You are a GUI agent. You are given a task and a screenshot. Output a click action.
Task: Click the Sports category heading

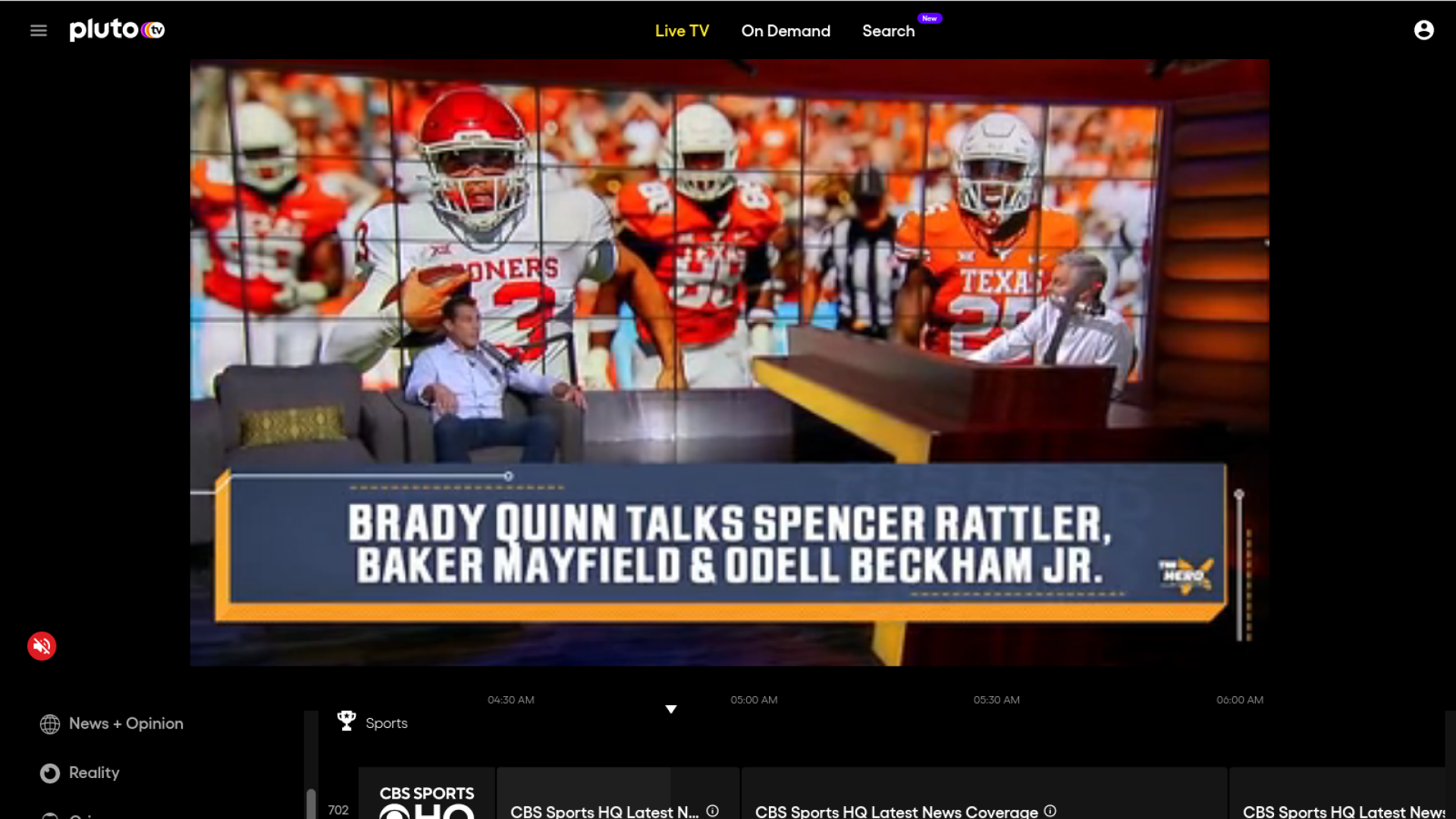[386, 723]
